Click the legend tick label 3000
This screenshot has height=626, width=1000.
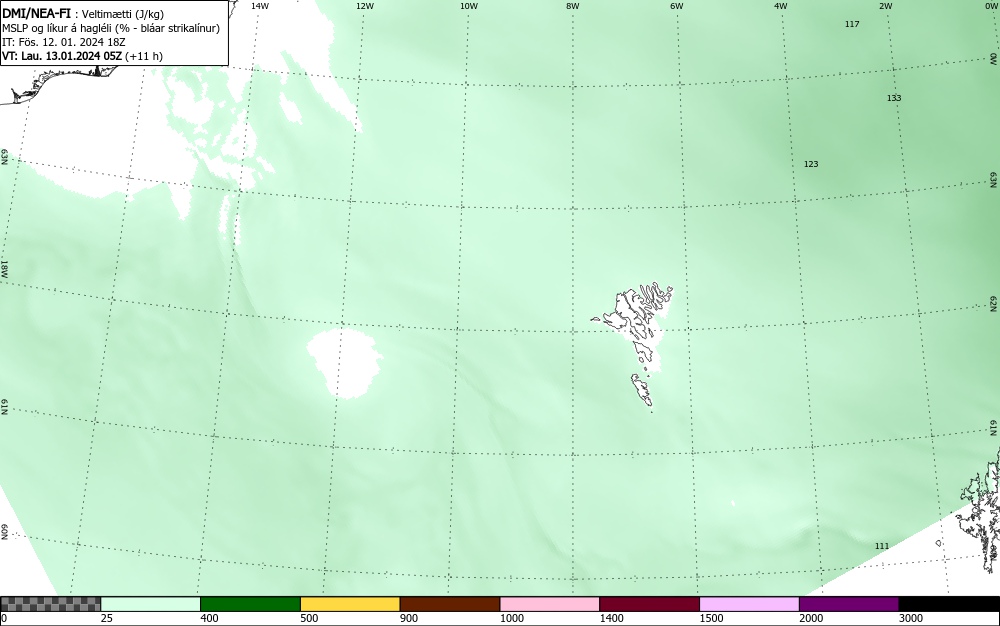[911, 618]
